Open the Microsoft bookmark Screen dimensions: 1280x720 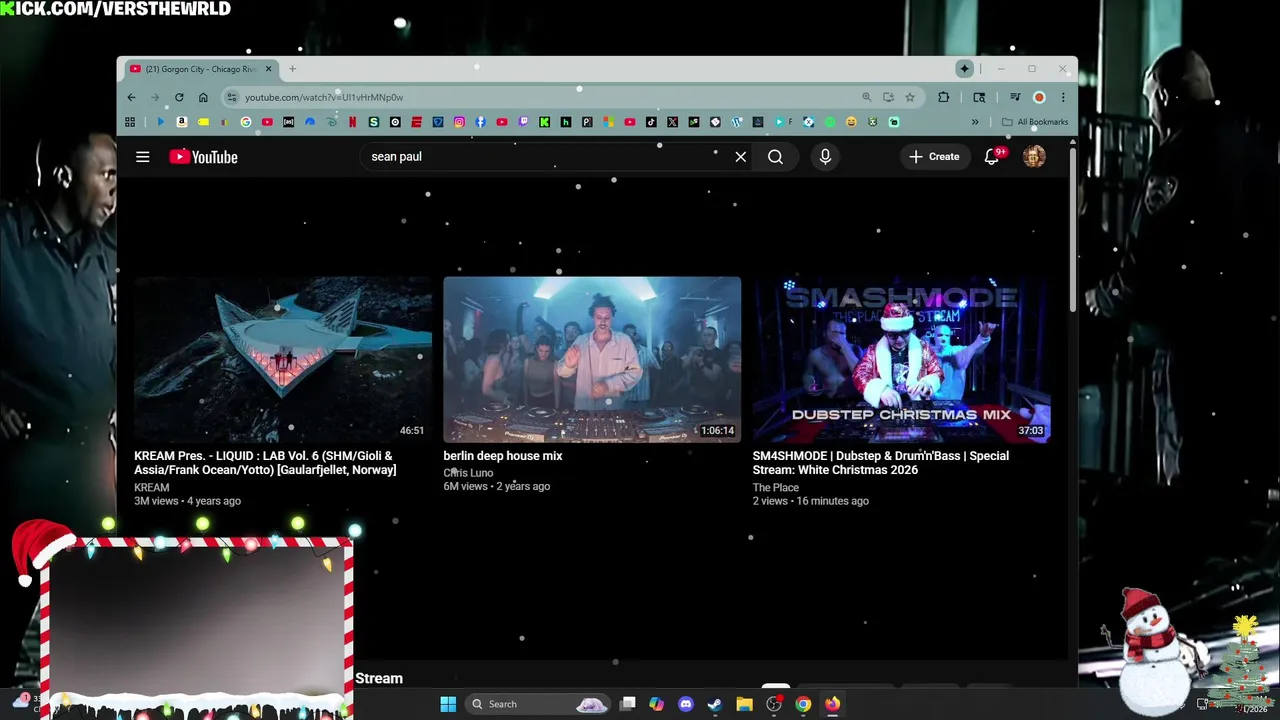tap(608, 122)
